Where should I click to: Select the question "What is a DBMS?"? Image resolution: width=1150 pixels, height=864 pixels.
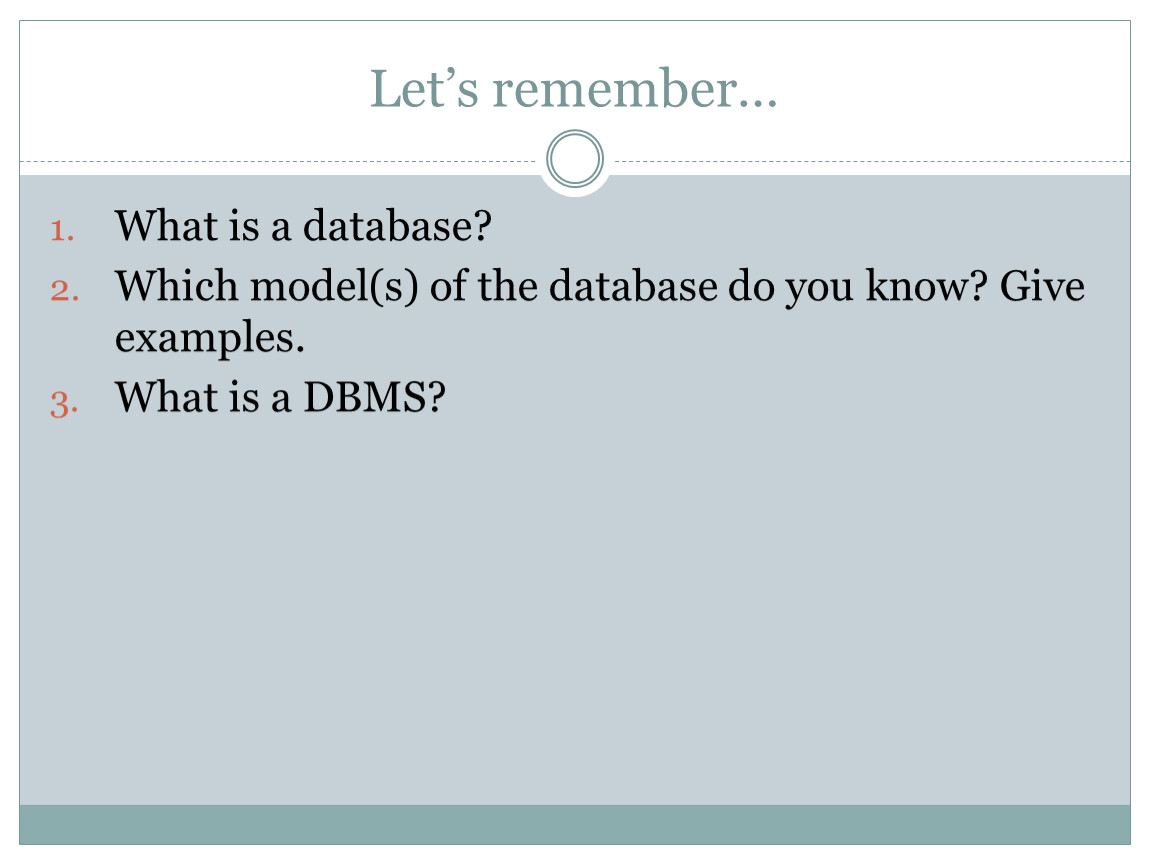tap(280, 397)
